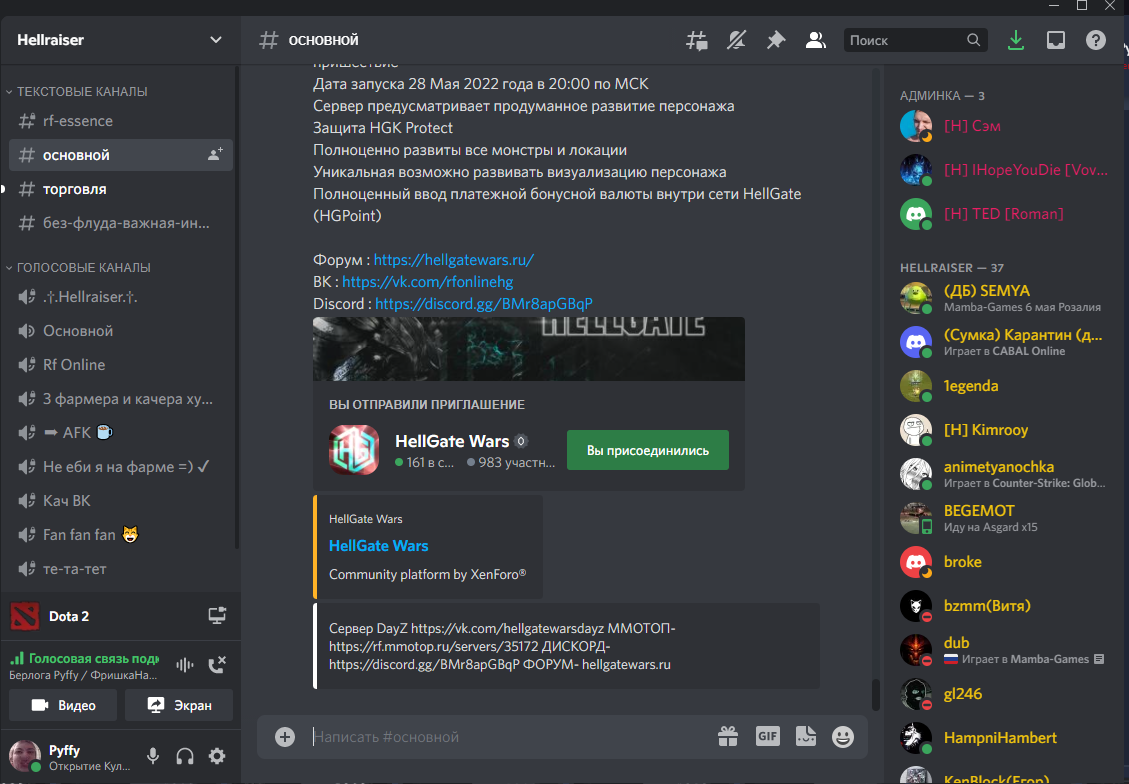
Task: Open the rf-essence text channel
Action: coord(120,121)
